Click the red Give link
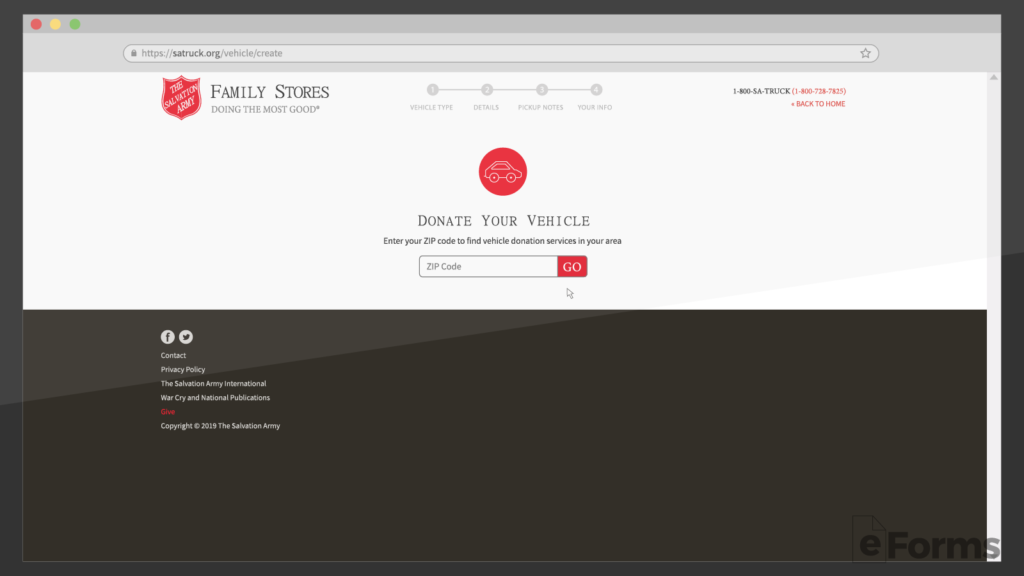The image size is (1024, 576). 168,412
